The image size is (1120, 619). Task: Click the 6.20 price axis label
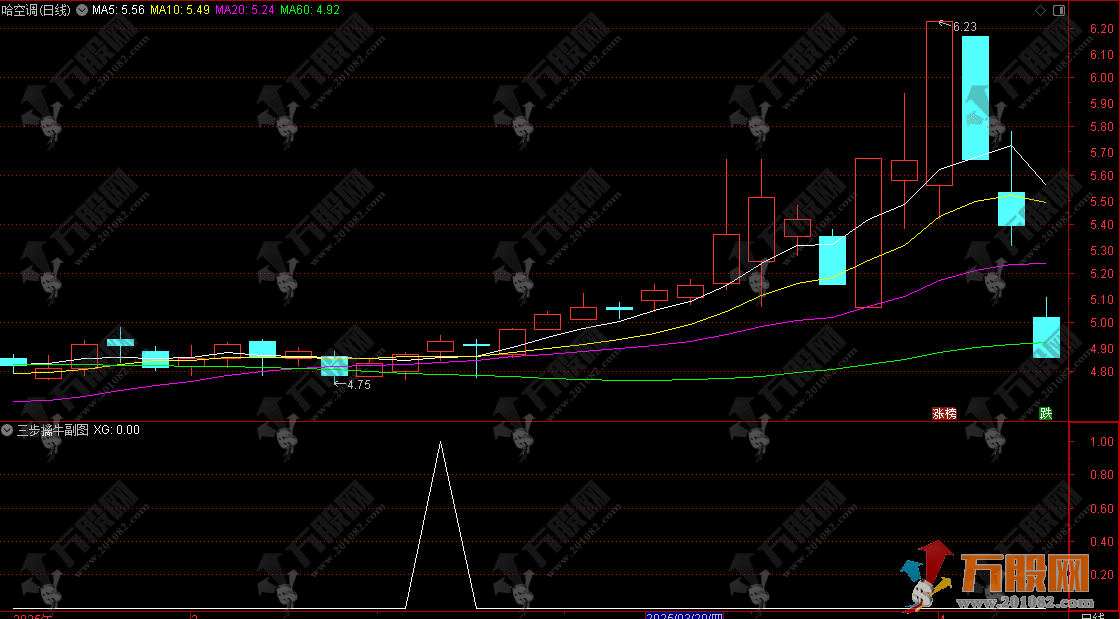pos(1101,29)
